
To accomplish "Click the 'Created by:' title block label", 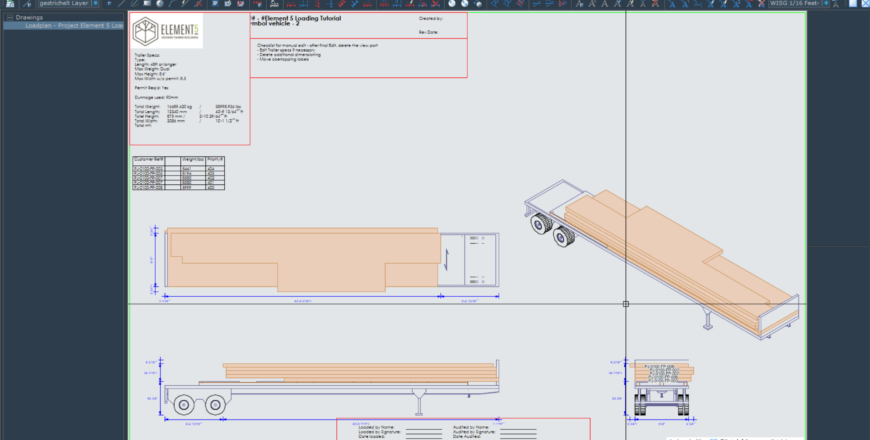I will click(x=431, y=18).
